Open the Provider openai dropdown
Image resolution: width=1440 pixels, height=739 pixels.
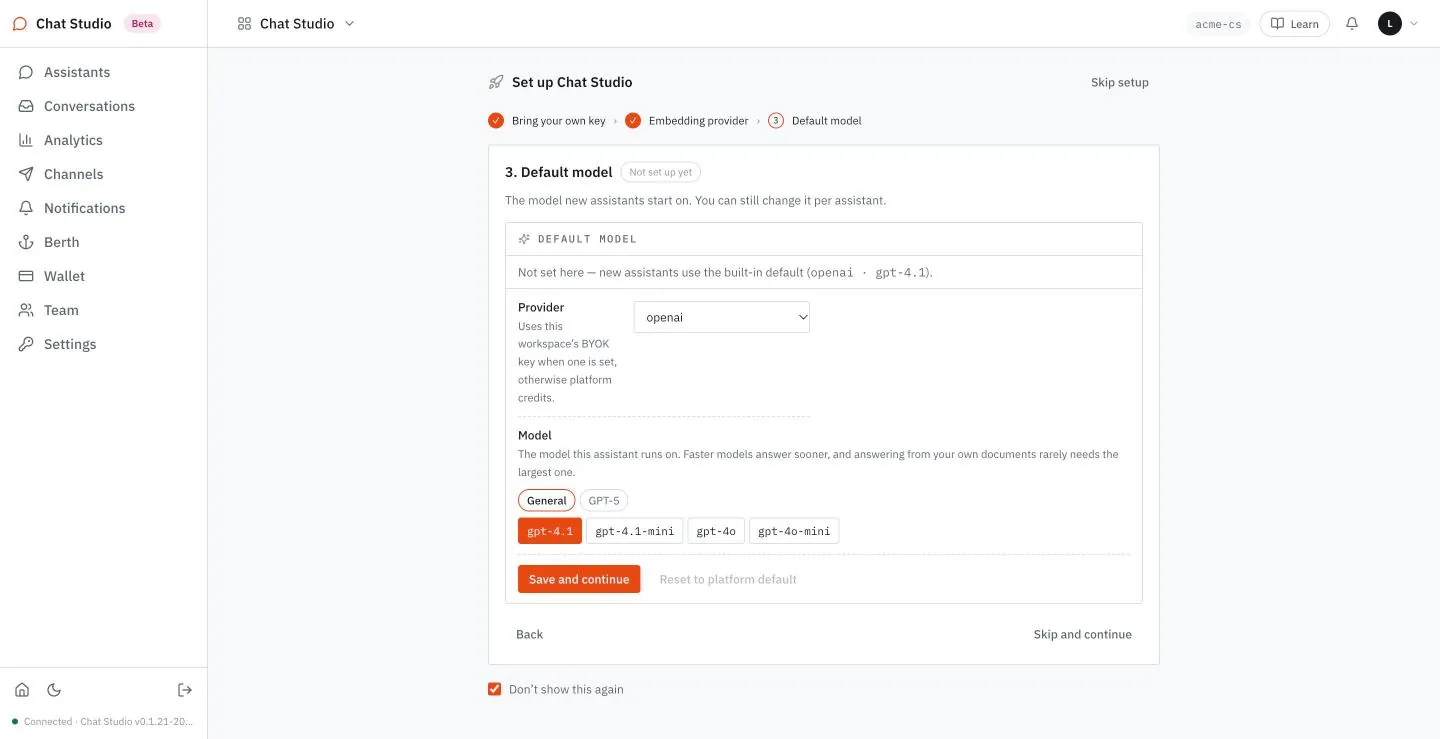click(x=722, y=317)
